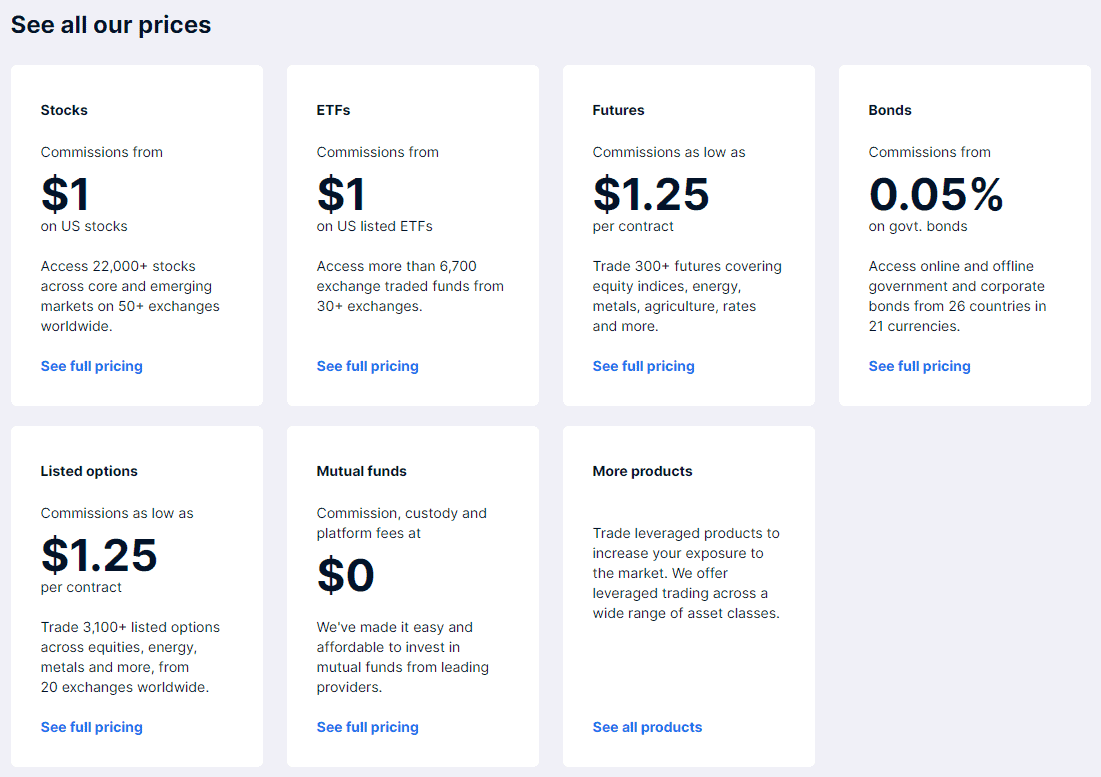Click the $1.25 price in Listed options
This screenshot has width=1101, height=777.
[x=99, y=554]
